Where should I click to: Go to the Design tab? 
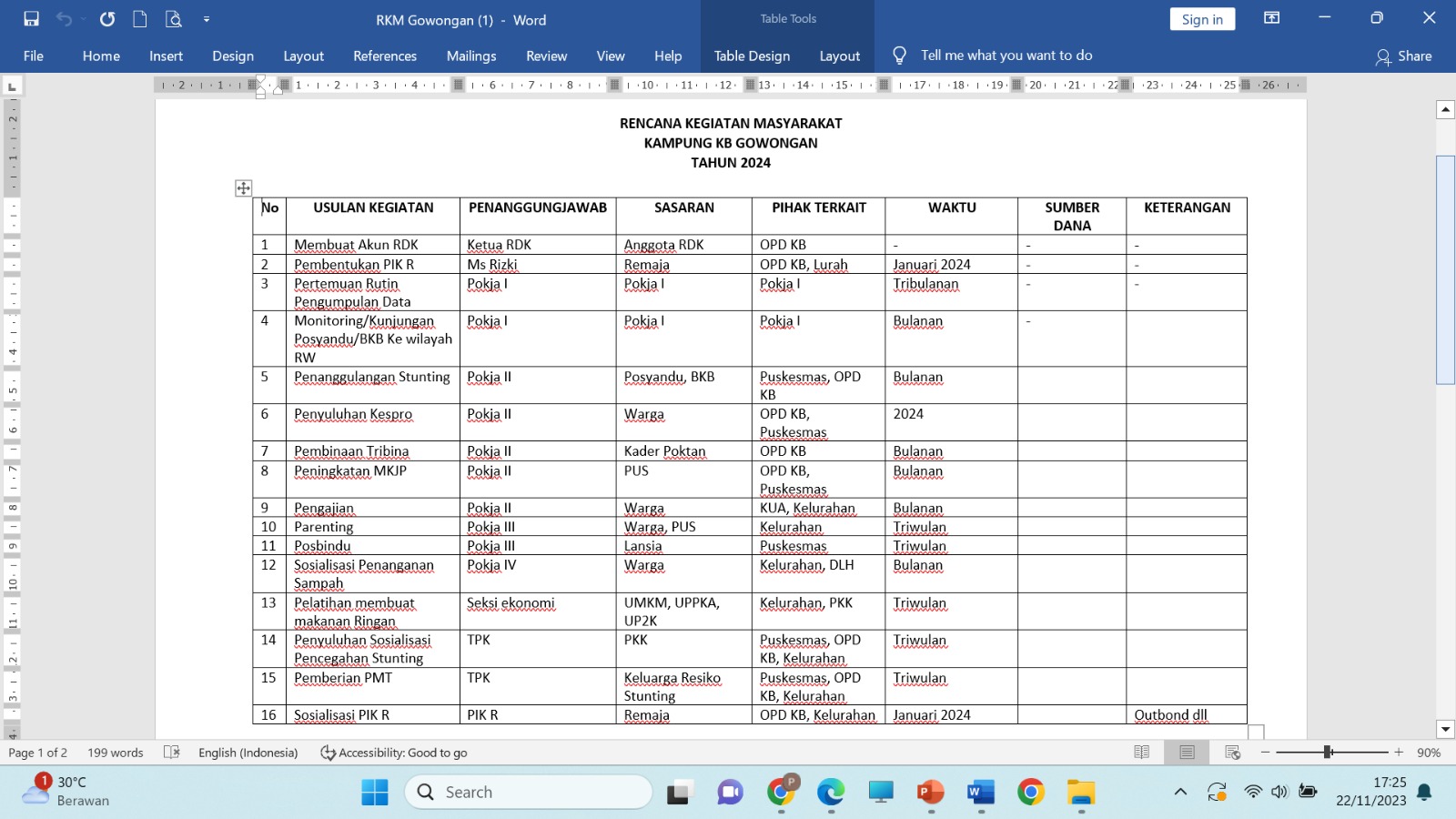(x=233, y=56)
